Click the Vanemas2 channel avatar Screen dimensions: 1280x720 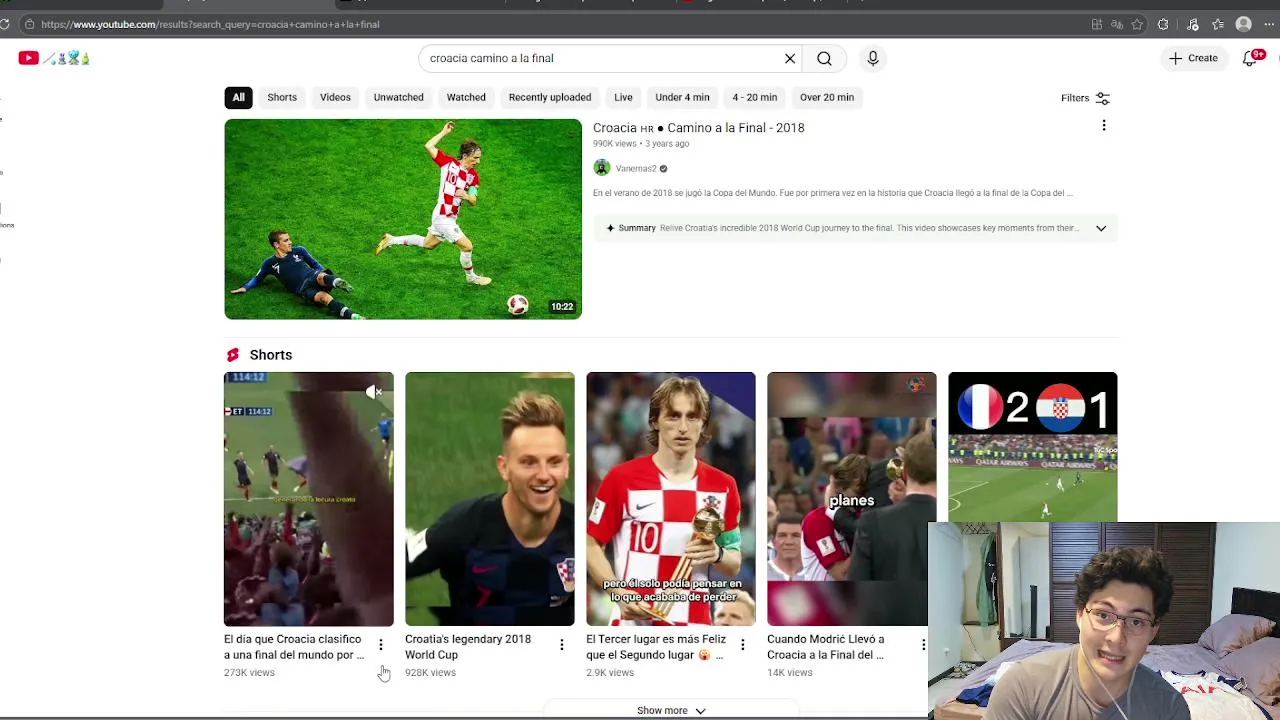click(x=601, y=168)
